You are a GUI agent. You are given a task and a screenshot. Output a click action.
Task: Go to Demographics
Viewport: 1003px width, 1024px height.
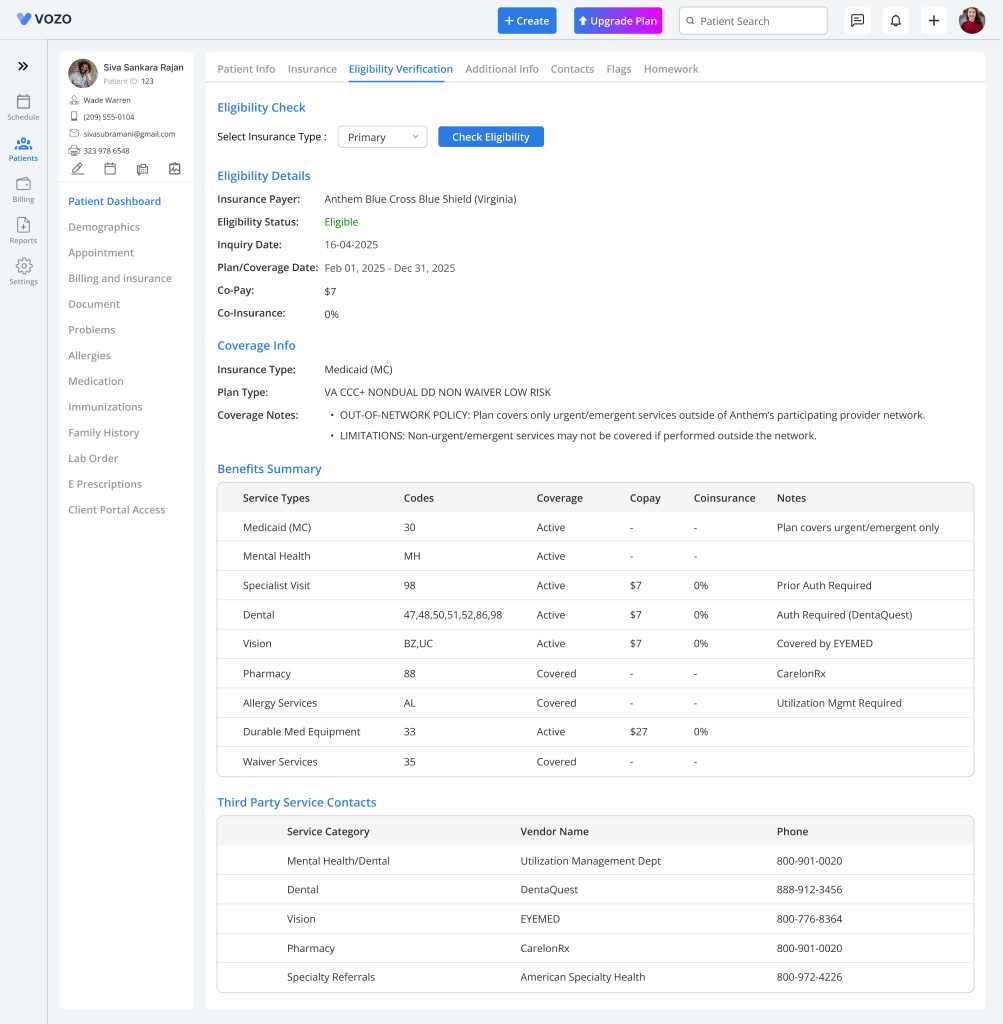click(104, 227)
